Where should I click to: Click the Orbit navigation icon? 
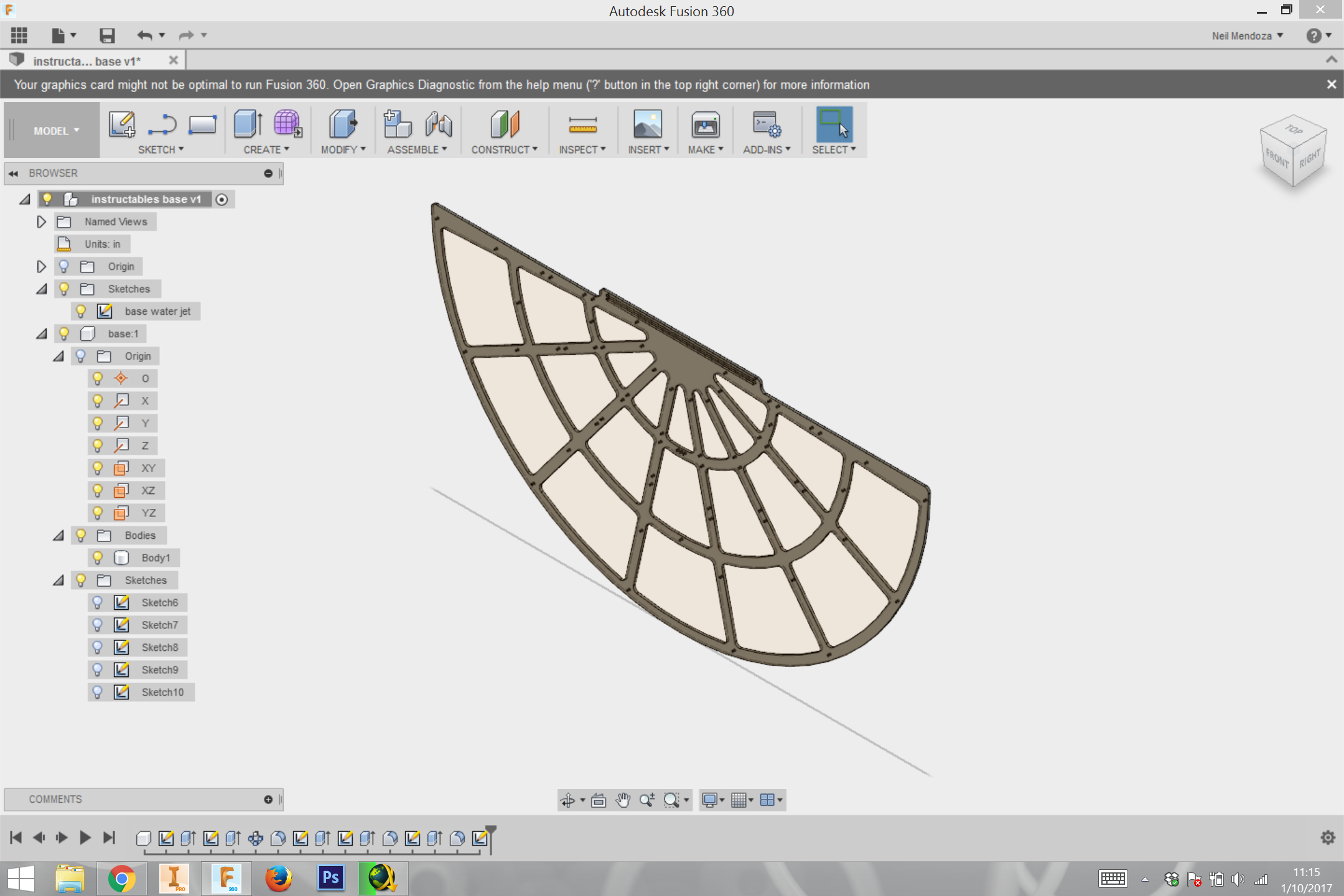(567, 800)
